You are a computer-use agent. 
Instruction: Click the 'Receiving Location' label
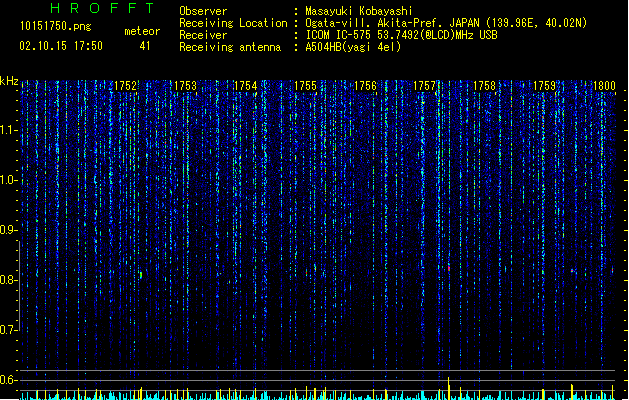(233, 23)
